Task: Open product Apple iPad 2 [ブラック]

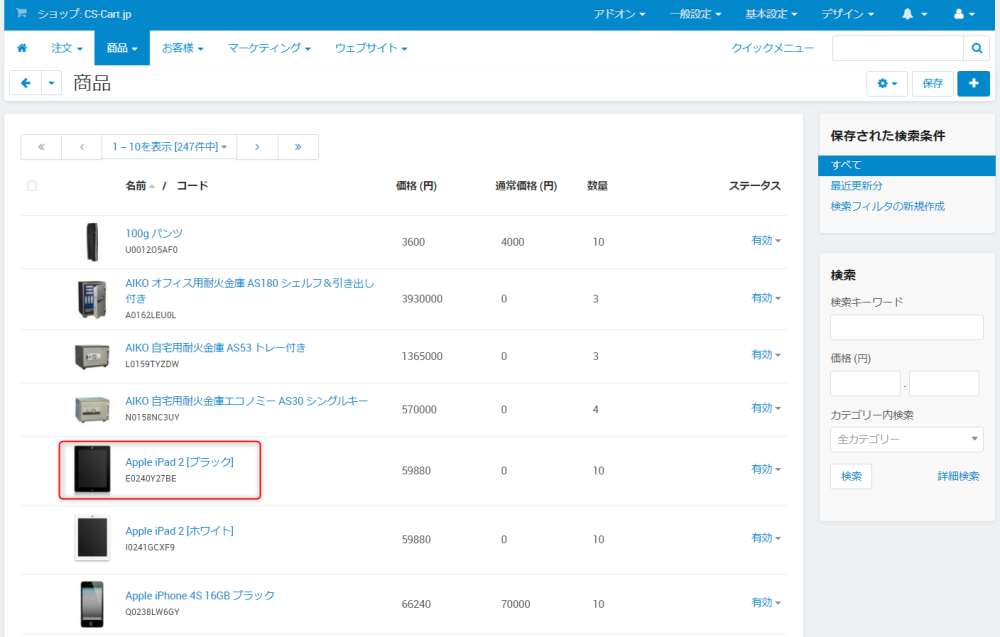Action: (x=179, y=462)
